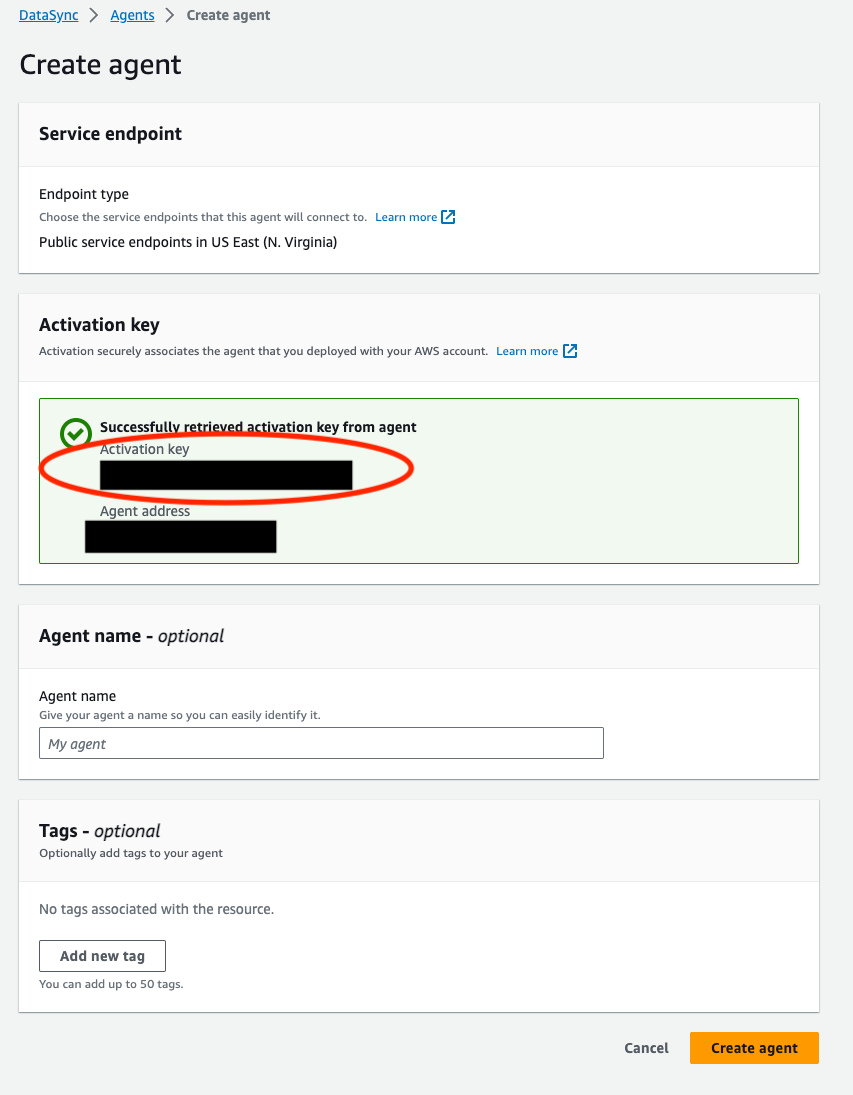Select the redacted Activation key value
853x1095 pixels.
coord(226,474)
